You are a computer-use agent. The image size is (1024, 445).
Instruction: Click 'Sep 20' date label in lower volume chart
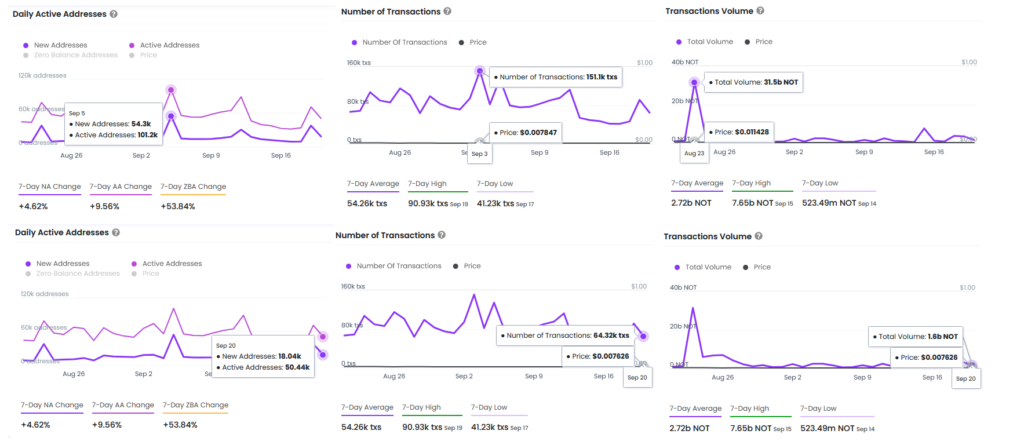[x=966, y=378]
